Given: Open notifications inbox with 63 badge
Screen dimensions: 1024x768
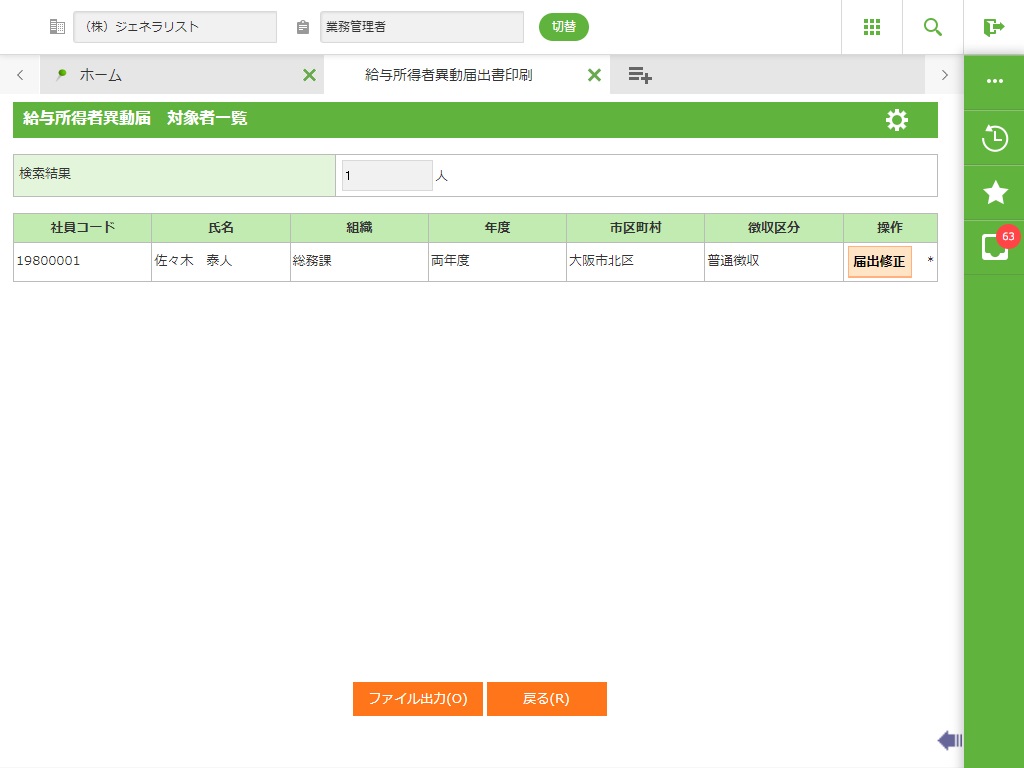Looking at the screenshot, I should [x=994, y=247].
